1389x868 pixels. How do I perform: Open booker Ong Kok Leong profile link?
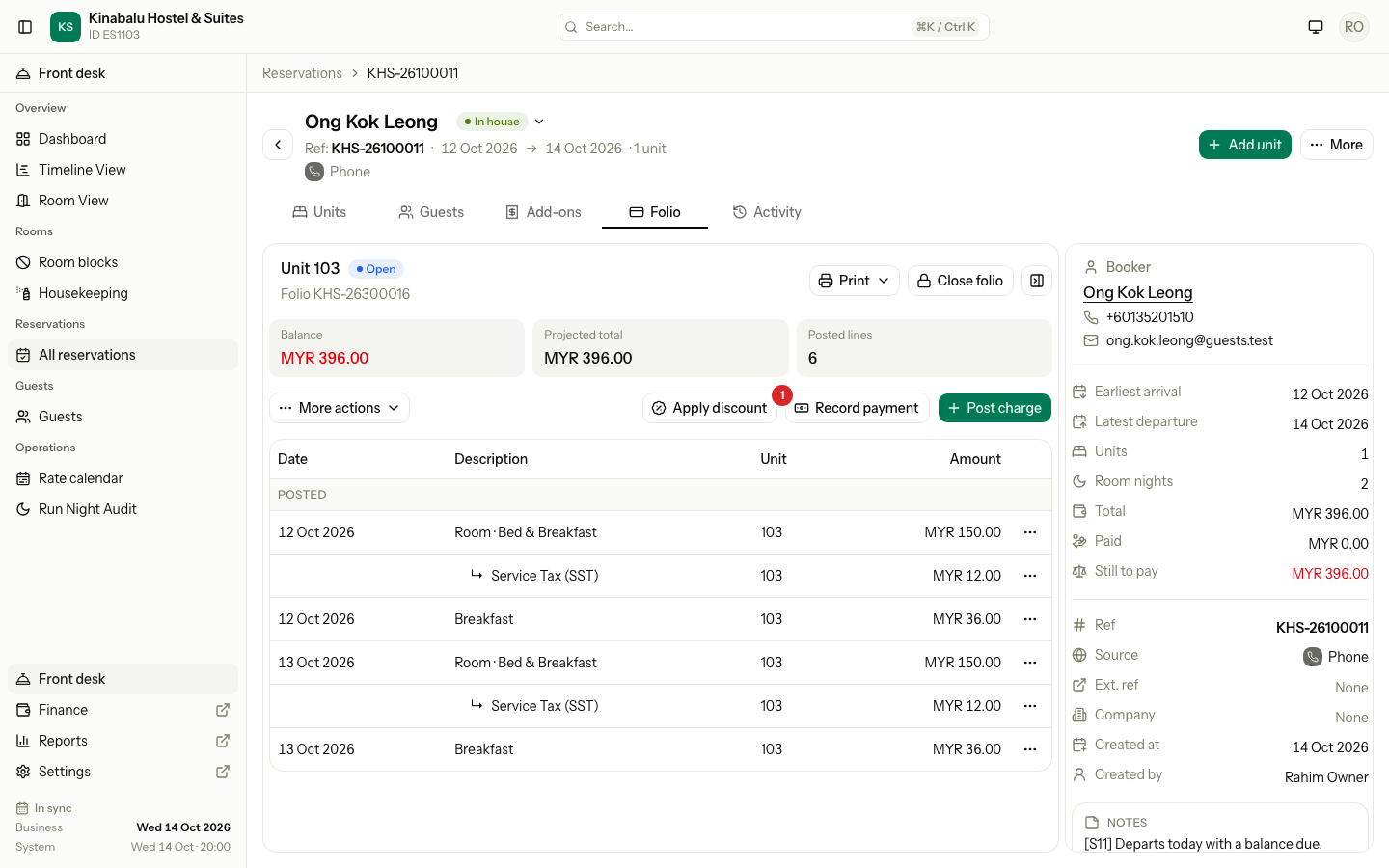[1137, 292]
